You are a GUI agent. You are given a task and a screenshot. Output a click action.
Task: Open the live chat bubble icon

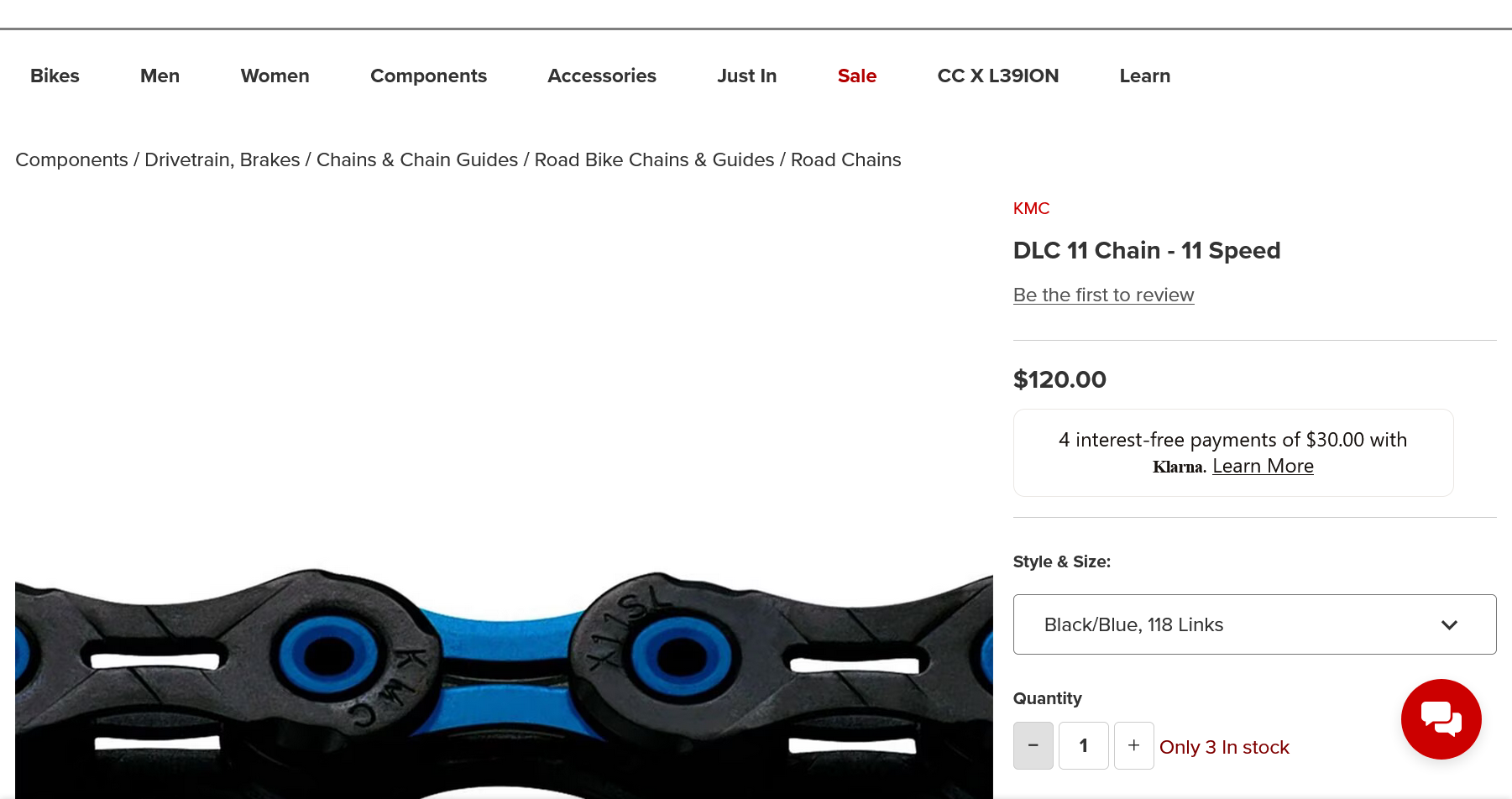[1441, 719]
